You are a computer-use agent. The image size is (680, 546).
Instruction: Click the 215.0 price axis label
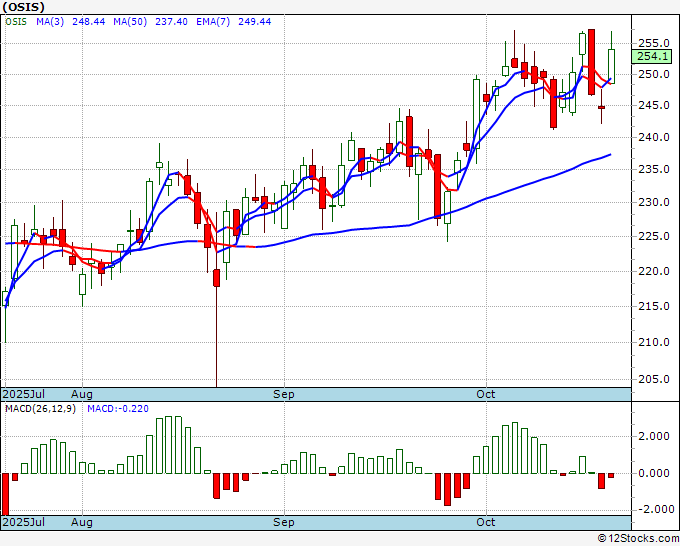pos(654,306)
